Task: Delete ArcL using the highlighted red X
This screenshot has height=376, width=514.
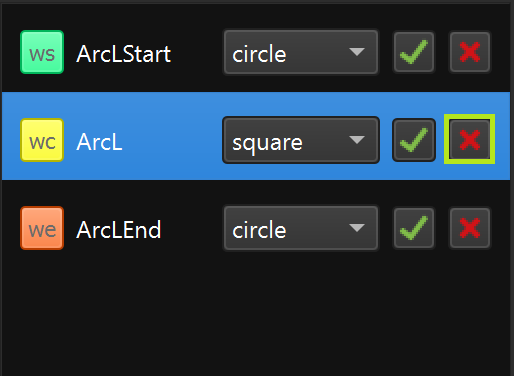Action: tap(470, 139)
